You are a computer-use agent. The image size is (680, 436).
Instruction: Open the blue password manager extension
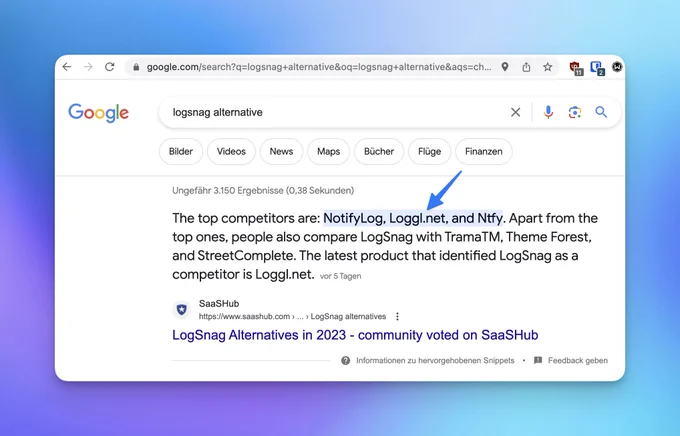click(598, 68)
